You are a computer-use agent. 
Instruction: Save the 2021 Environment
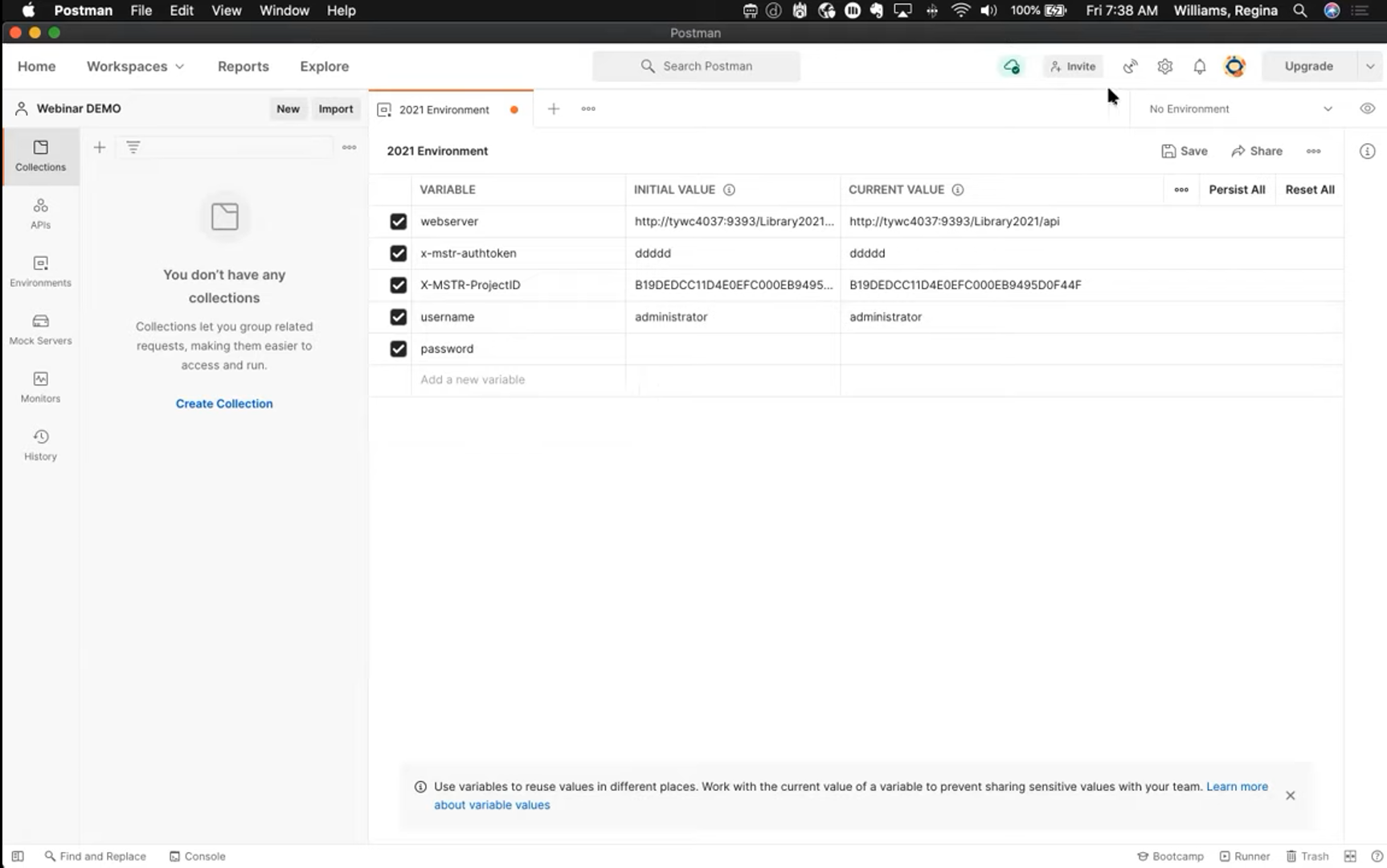point(1184,151)
